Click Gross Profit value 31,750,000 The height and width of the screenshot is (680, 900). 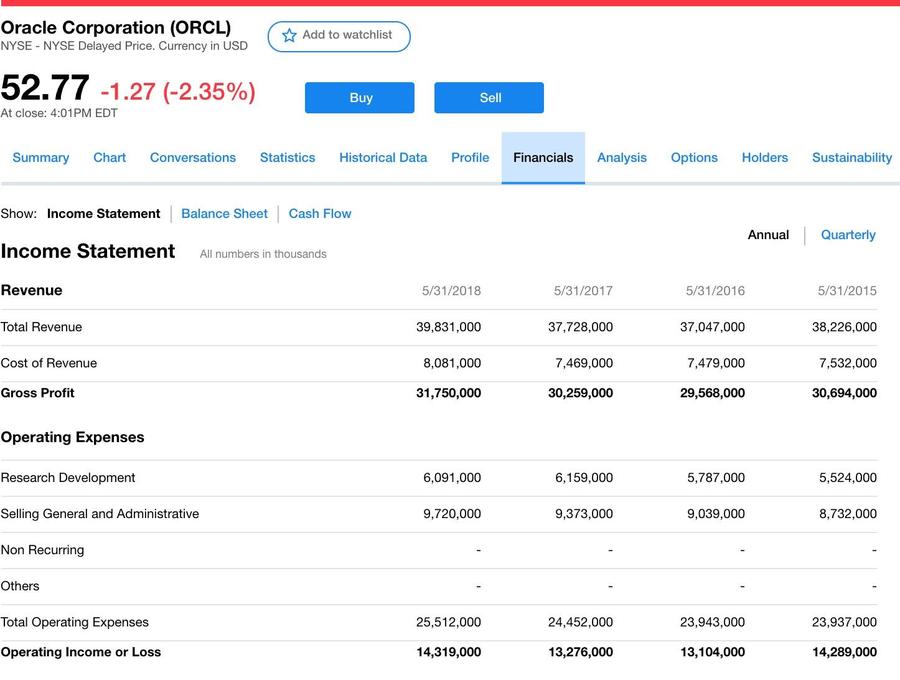[x=448, y=393]
